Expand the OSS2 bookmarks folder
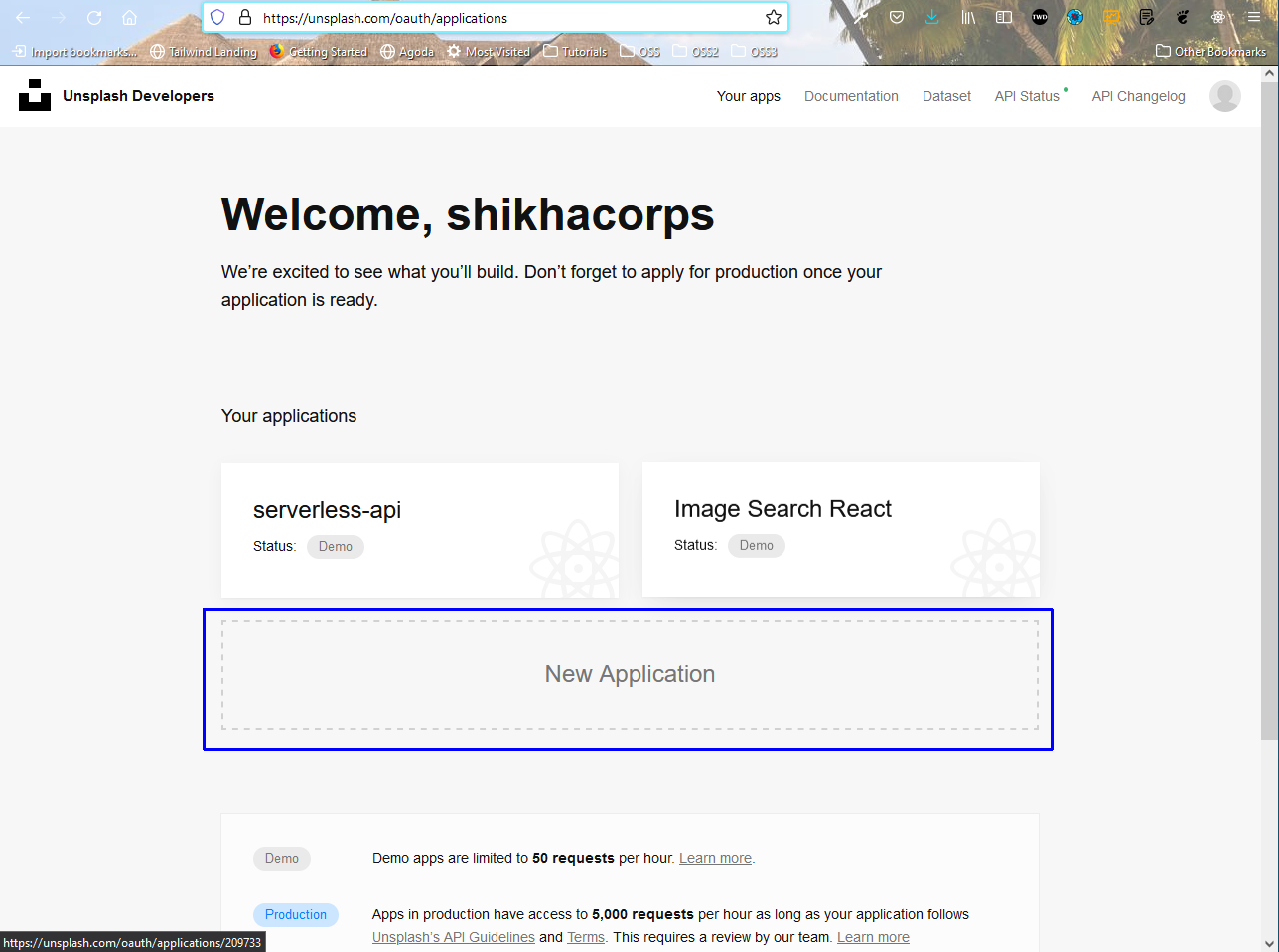Screen dimensions: 1279x952 coord(696,52)
